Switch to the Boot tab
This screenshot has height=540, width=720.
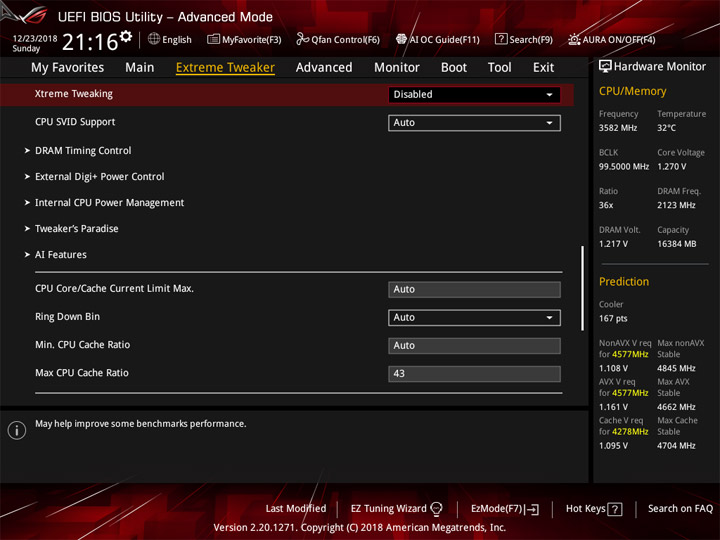454,68
